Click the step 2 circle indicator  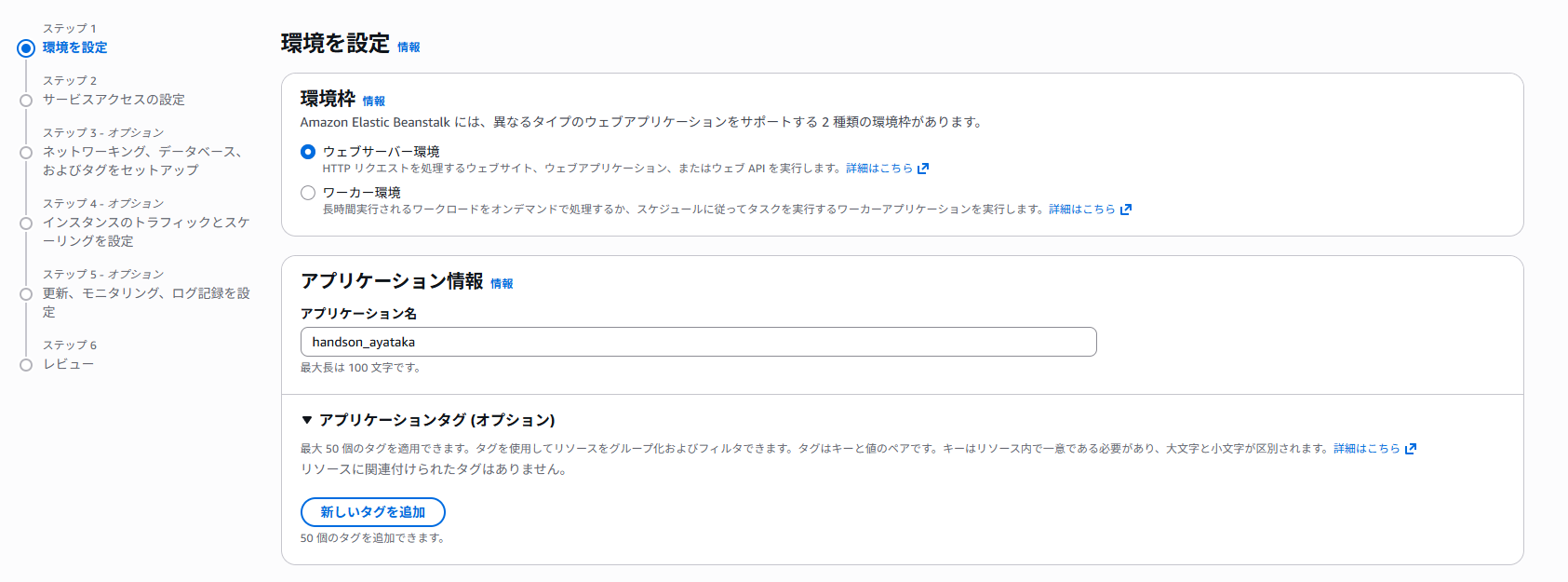(x=26, y=101)
